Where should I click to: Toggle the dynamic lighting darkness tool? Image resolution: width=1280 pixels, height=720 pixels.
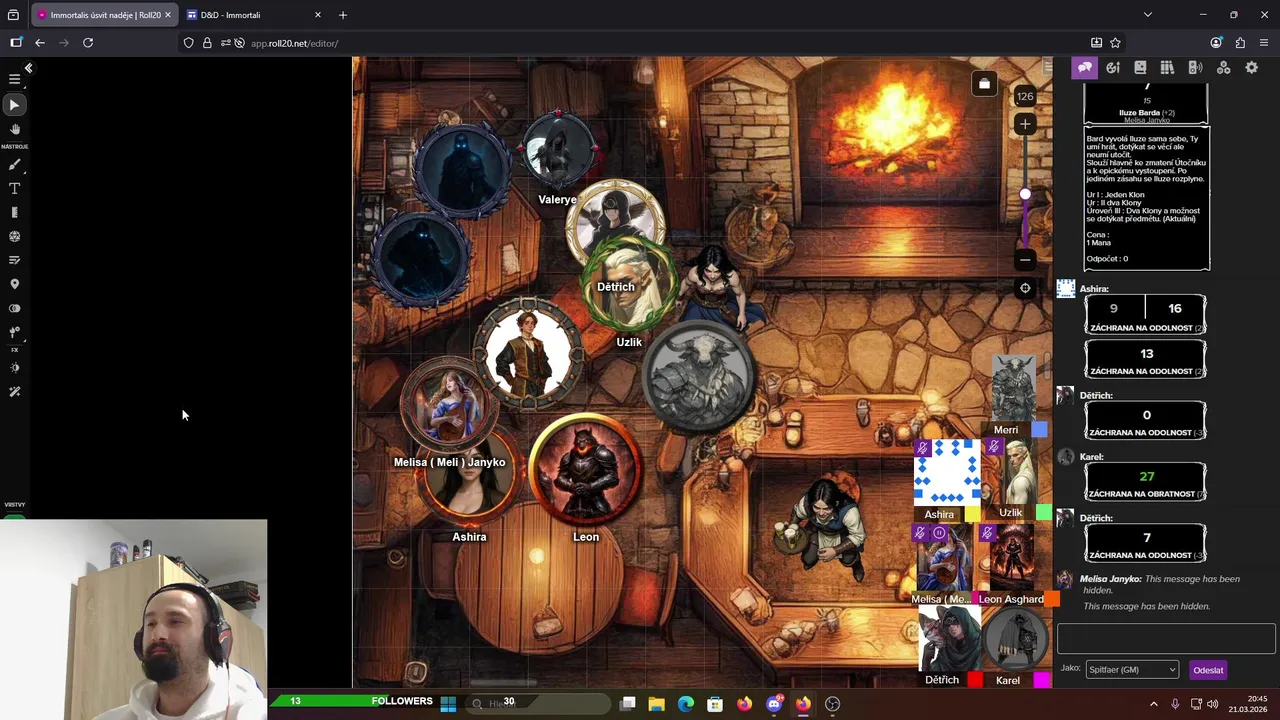click(14, 308)
